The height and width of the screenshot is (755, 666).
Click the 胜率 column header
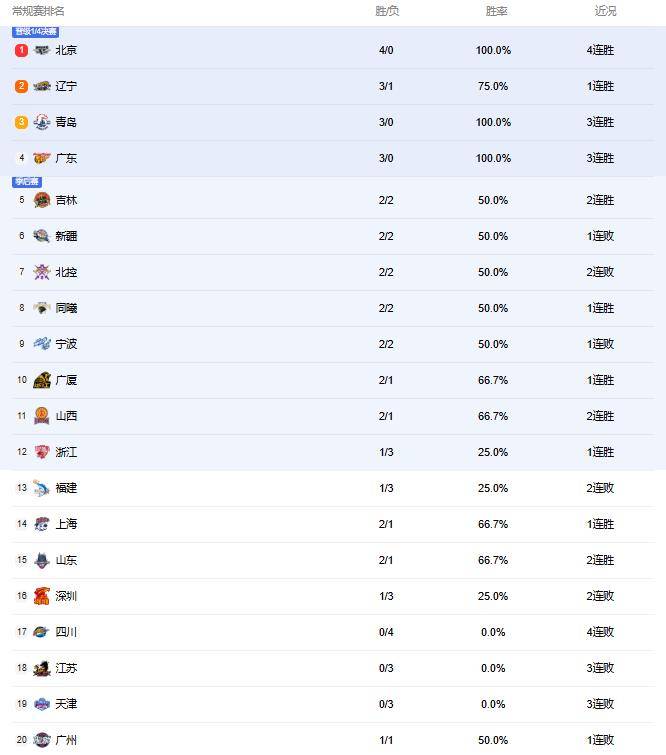click(x=496, y=11)
